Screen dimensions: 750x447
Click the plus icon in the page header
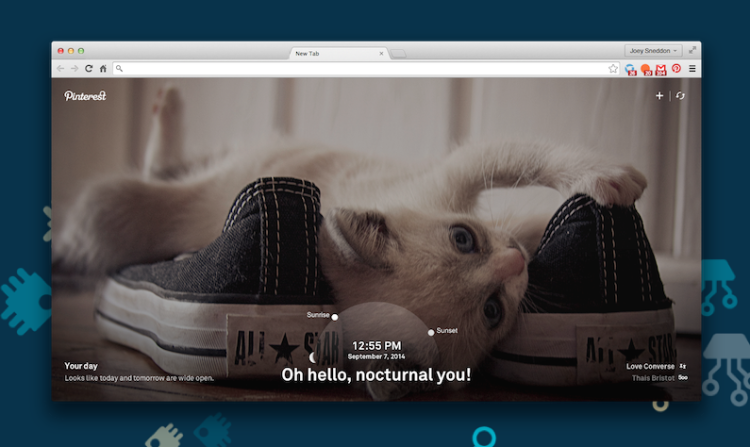[659, 96]
